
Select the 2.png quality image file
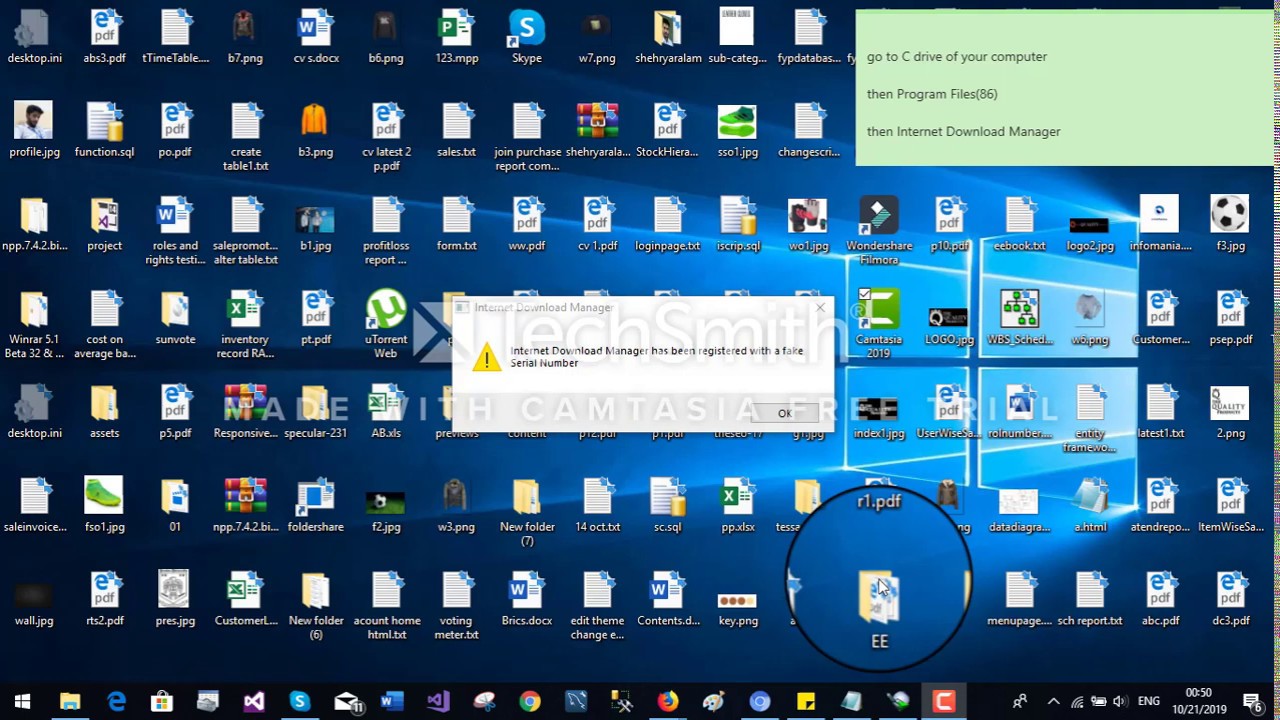coord(1230,412)
